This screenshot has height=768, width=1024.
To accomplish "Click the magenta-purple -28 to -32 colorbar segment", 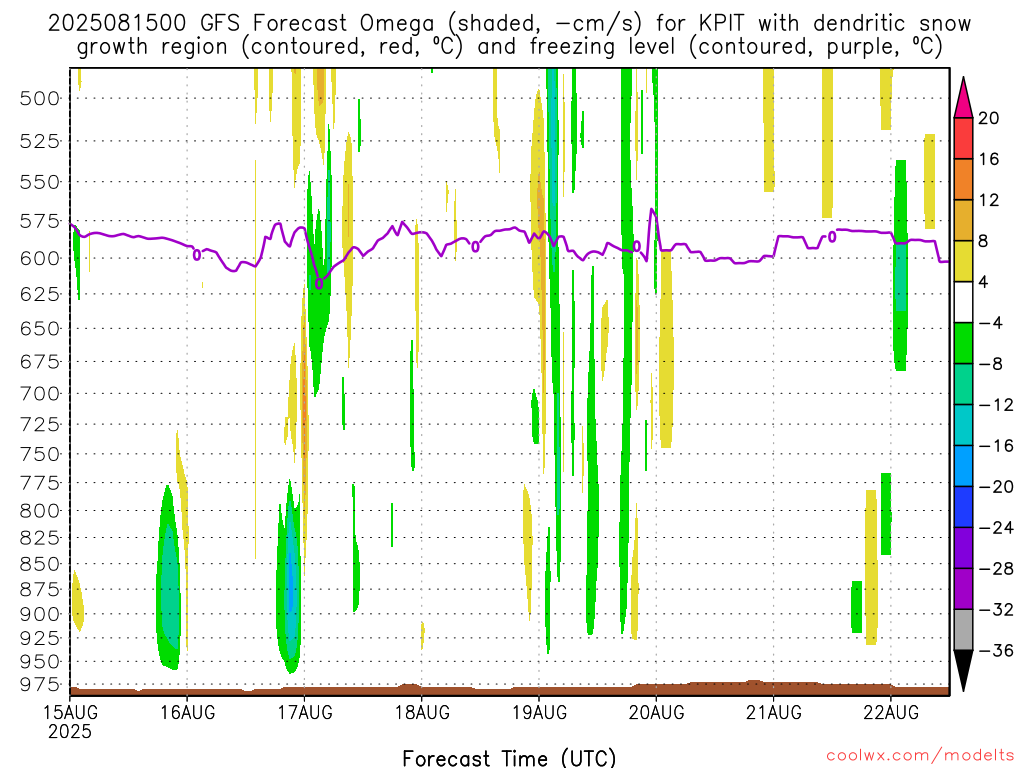I will (963, 588).
